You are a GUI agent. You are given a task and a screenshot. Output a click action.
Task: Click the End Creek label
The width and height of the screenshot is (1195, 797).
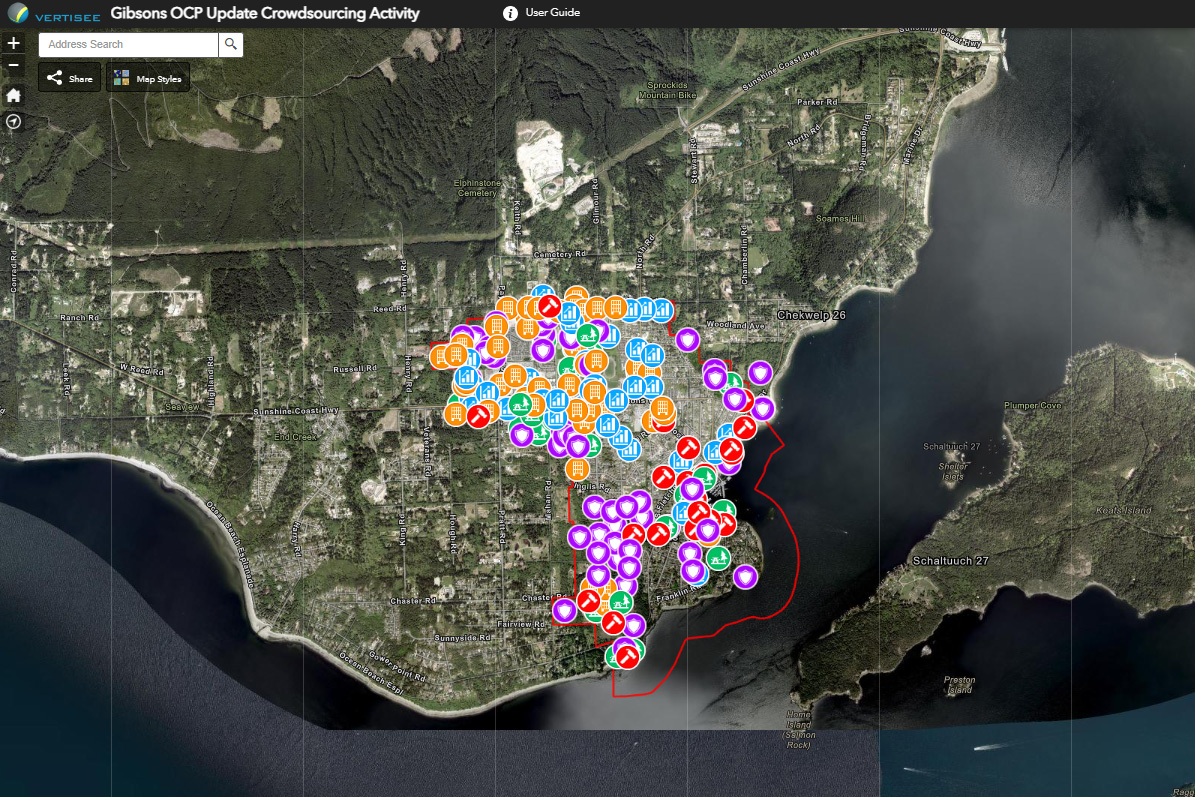click(x=295, y=437)
